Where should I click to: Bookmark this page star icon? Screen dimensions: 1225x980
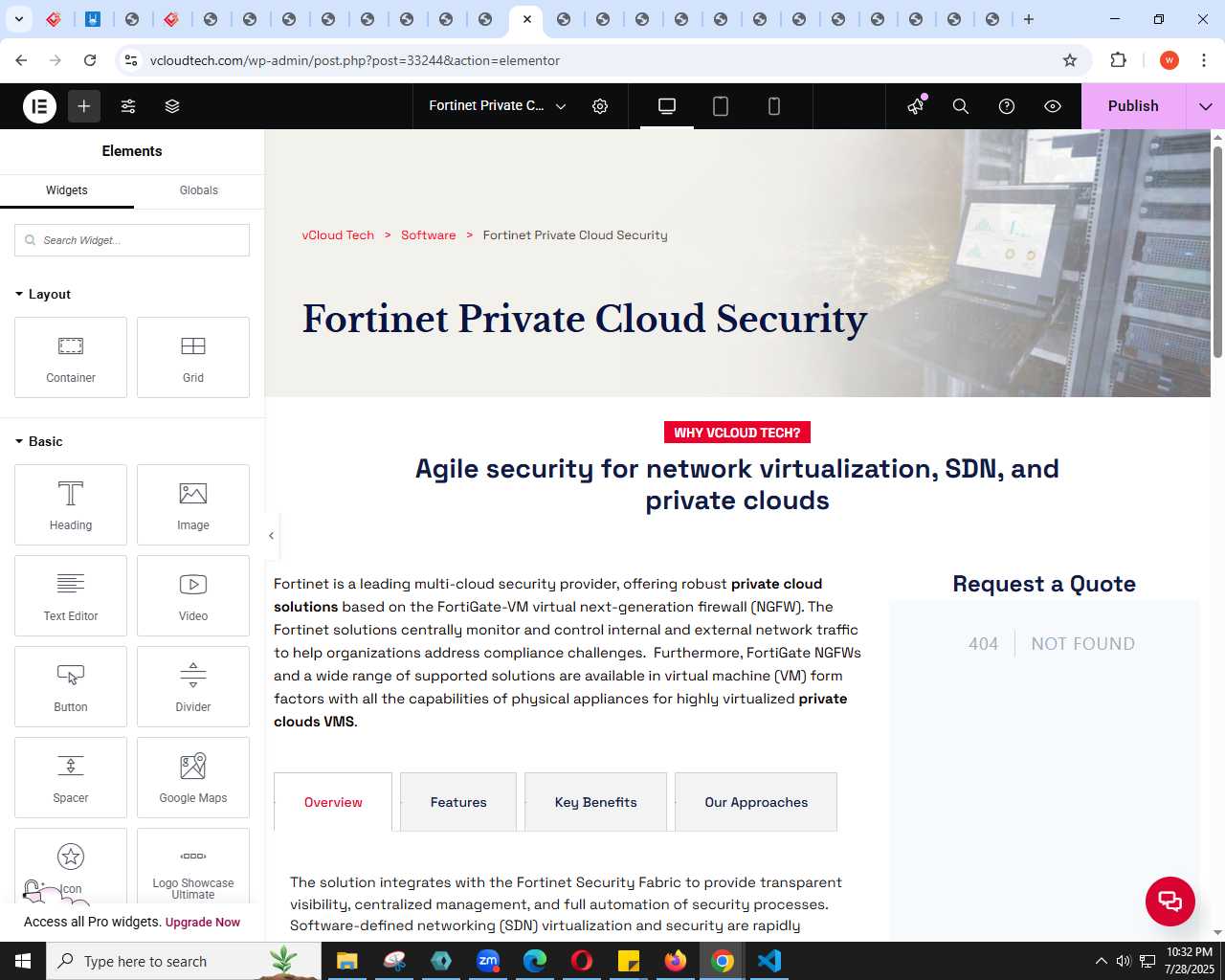(x=1070, y=60)
